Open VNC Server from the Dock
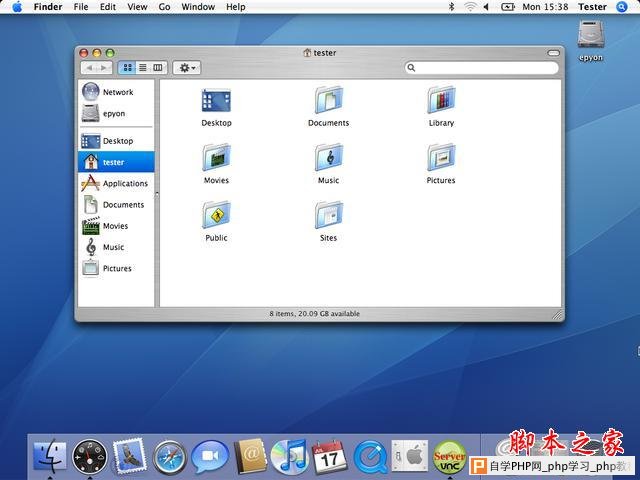Screen dimensions: 640x480 click(449, 457)
